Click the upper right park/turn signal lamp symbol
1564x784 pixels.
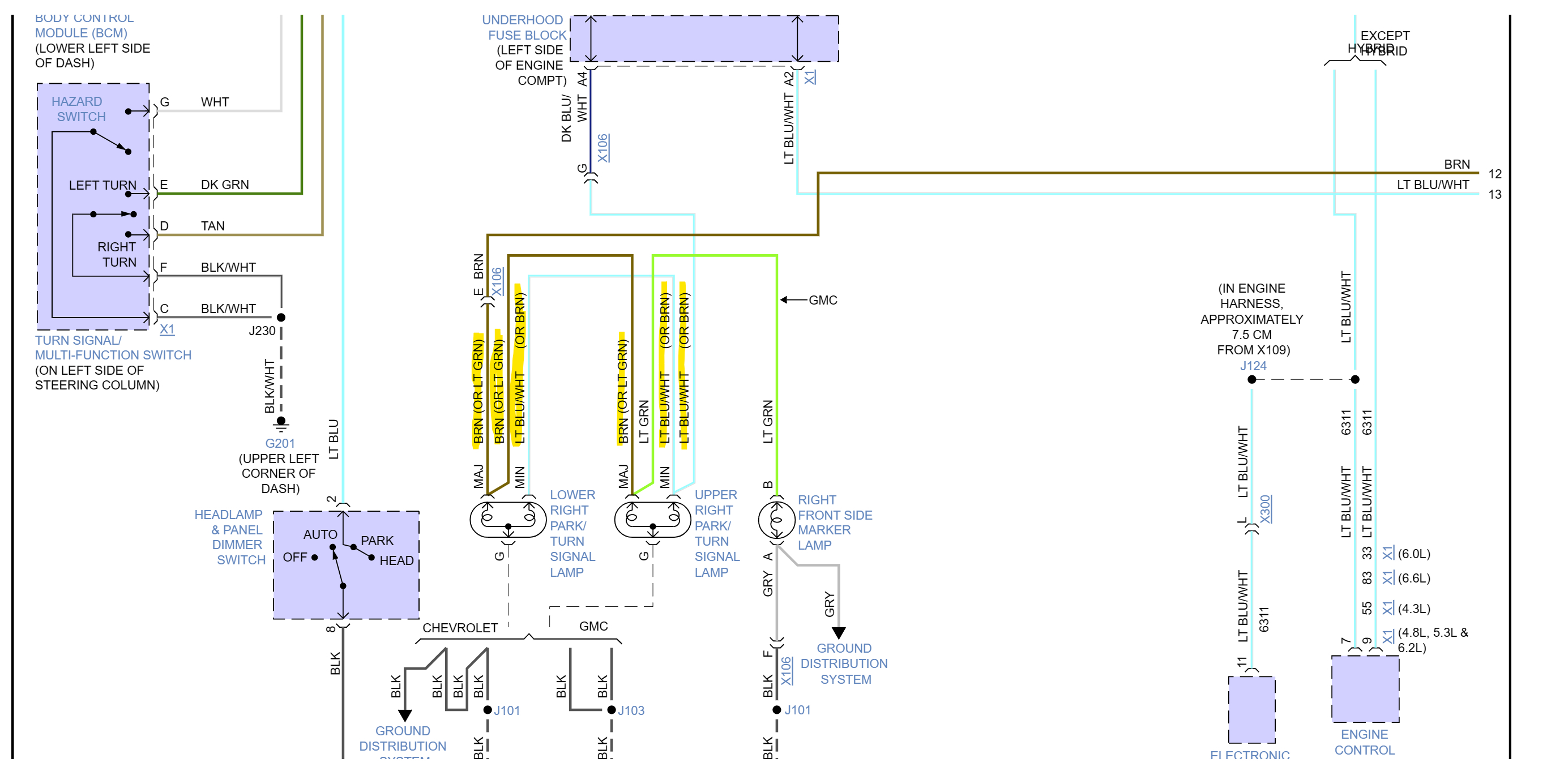652,520
